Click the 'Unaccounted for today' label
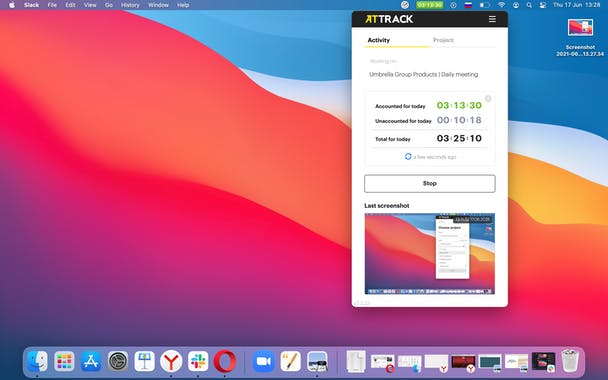The height and width of the screenshot is (380, 608). coord(403,121)
